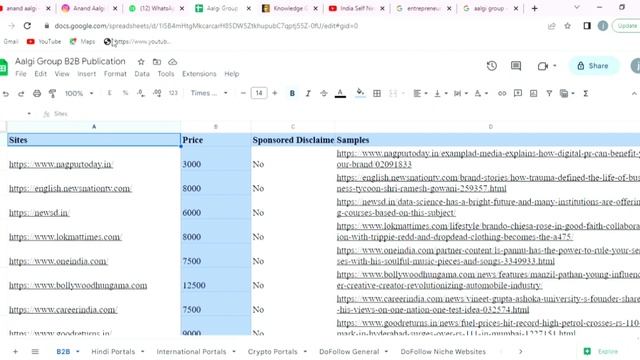Open the Extensions menu

[x=199, y=74]
